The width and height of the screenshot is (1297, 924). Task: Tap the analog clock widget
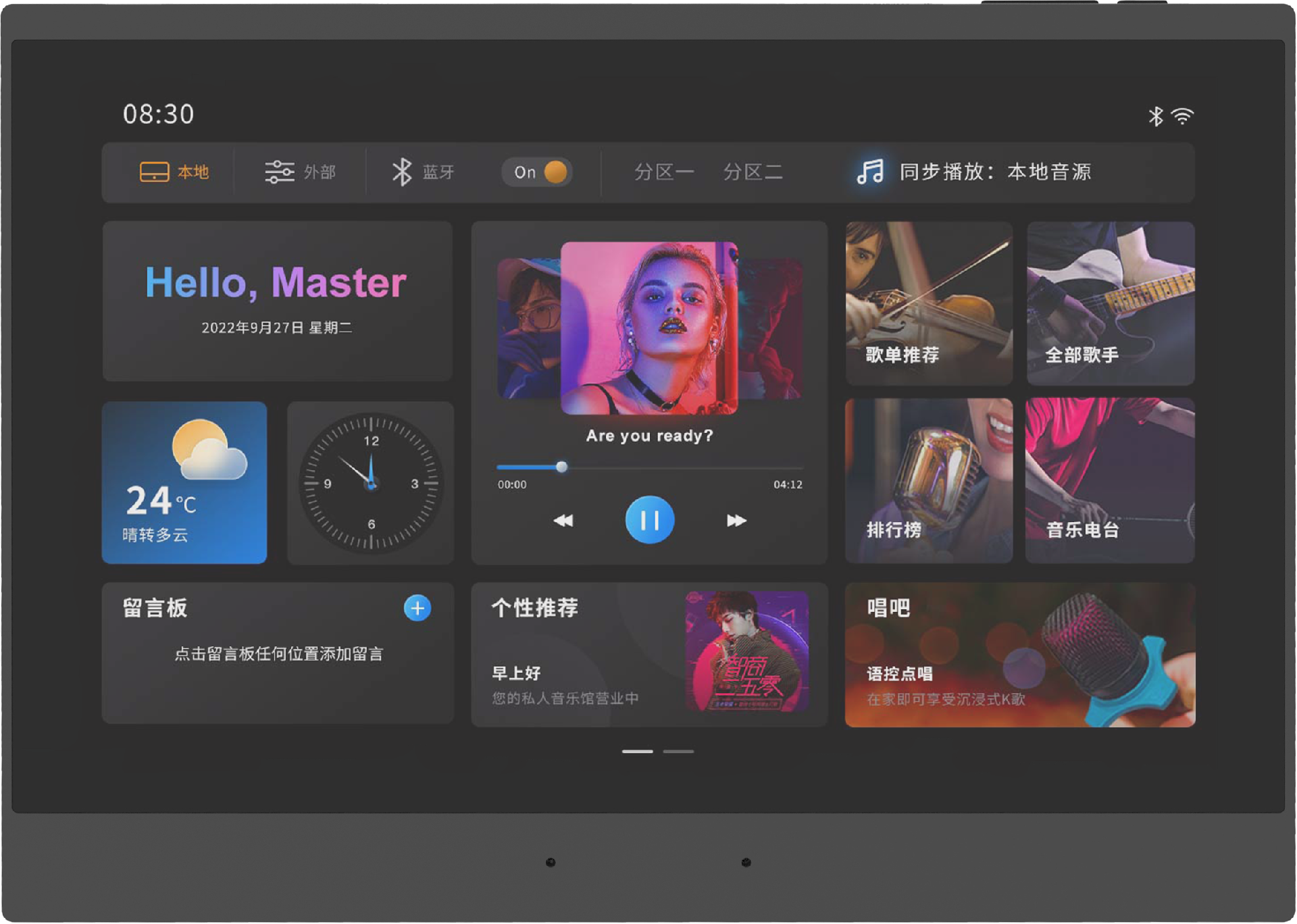point(370,482)
